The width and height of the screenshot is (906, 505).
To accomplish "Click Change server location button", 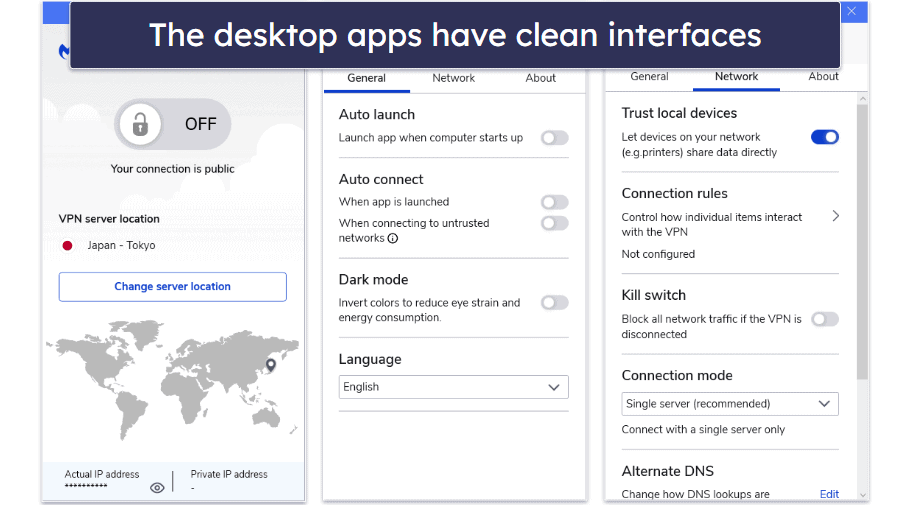I will pyautogui.click(x=172, y=287).
